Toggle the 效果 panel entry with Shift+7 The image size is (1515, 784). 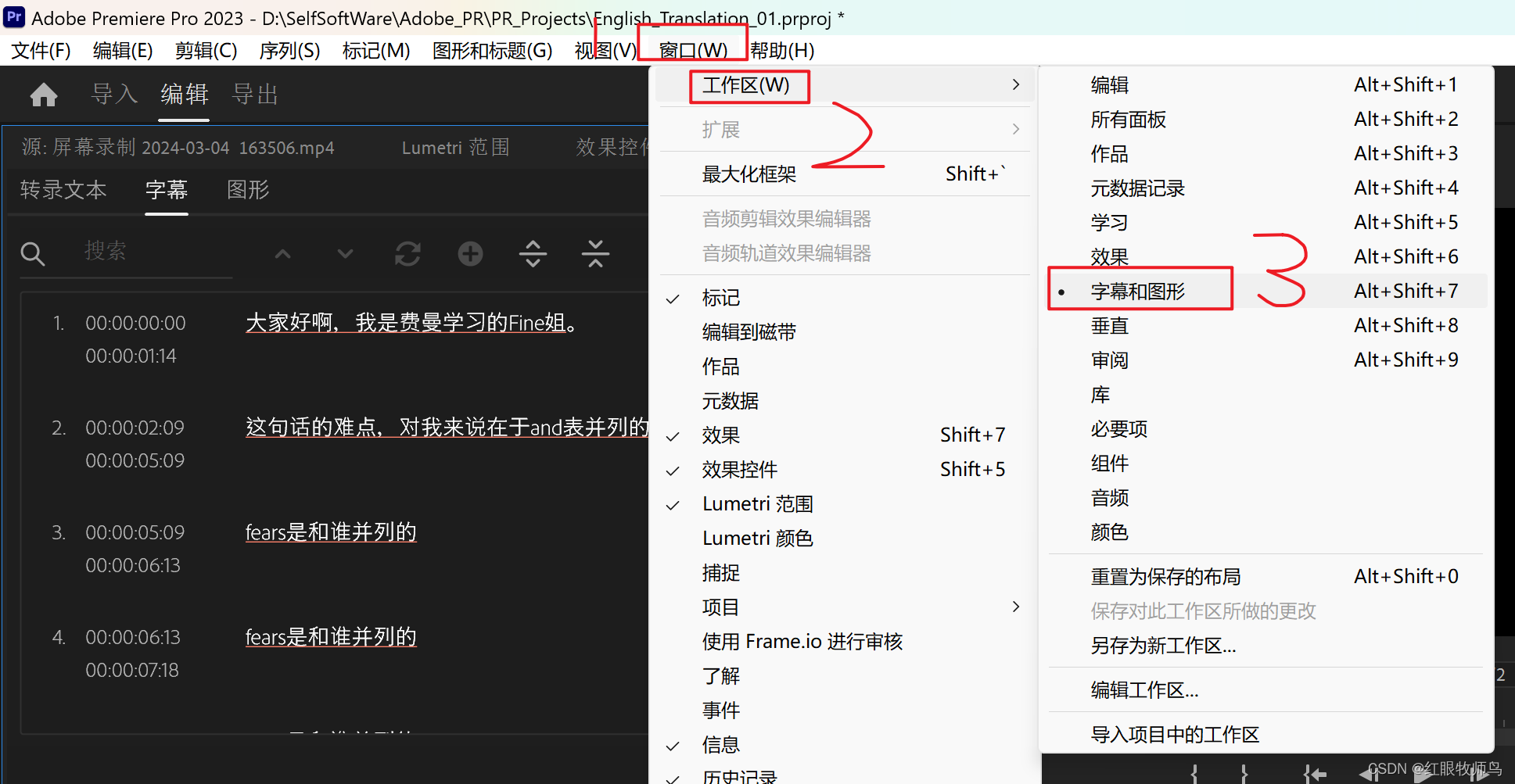coord(845,435)
